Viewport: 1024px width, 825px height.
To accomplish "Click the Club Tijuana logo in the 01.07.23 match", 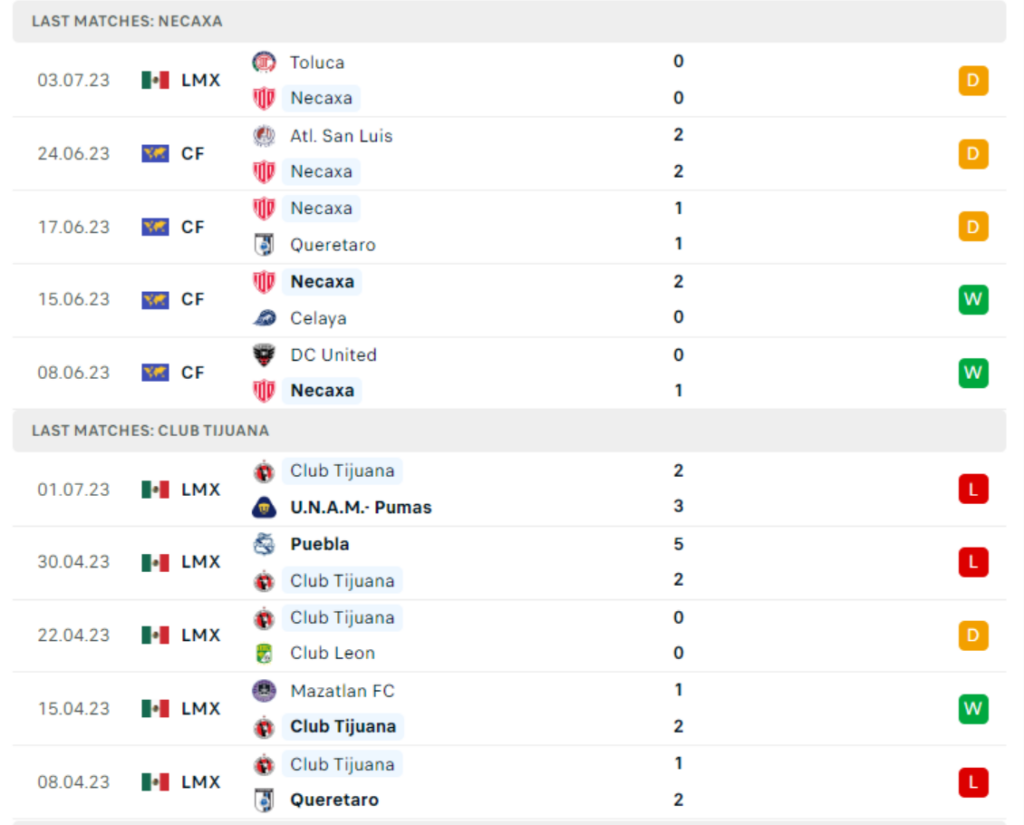I will click(263, 471).
